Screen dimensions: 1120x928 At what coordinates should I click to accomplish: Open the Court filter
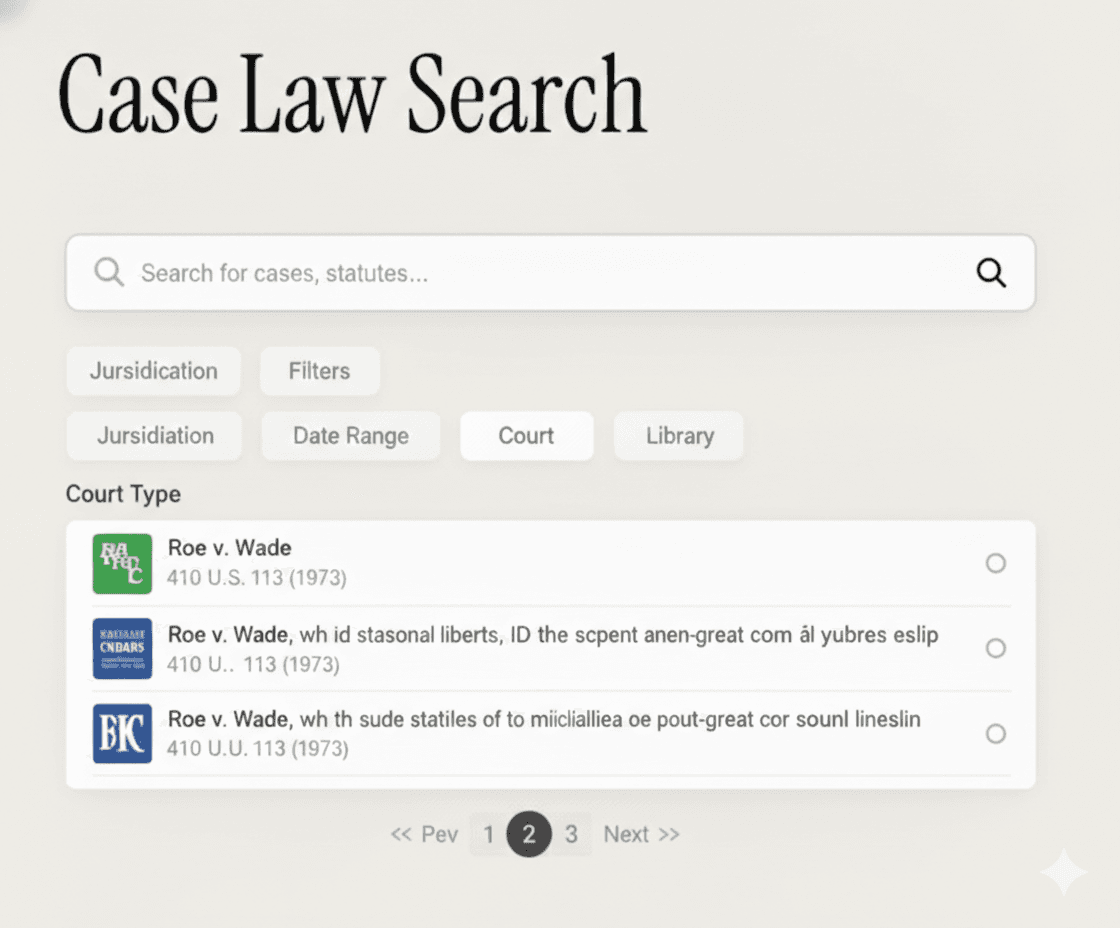point(526,436)
